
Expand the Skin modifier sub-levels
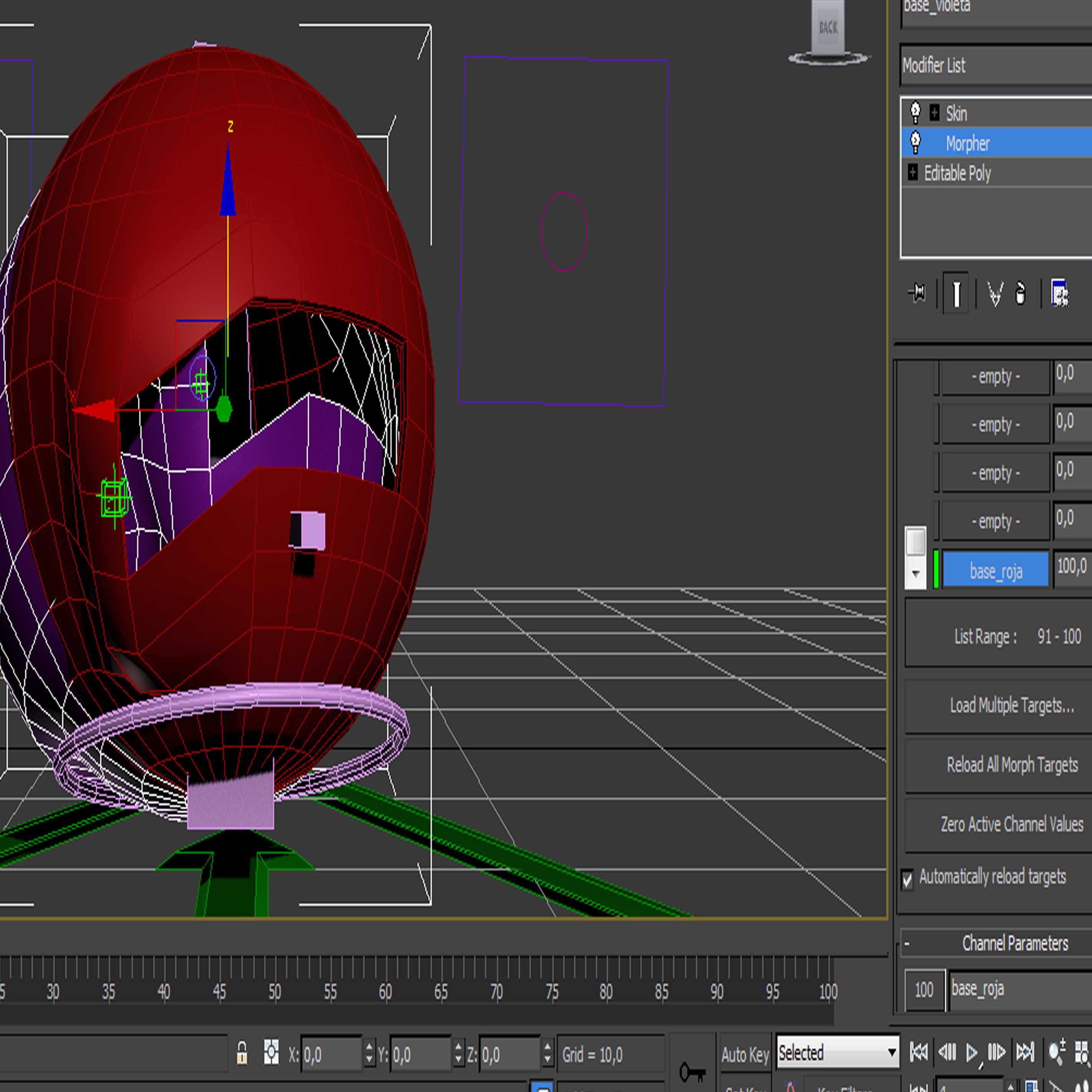pyautogui.click(x=935, y=112)
